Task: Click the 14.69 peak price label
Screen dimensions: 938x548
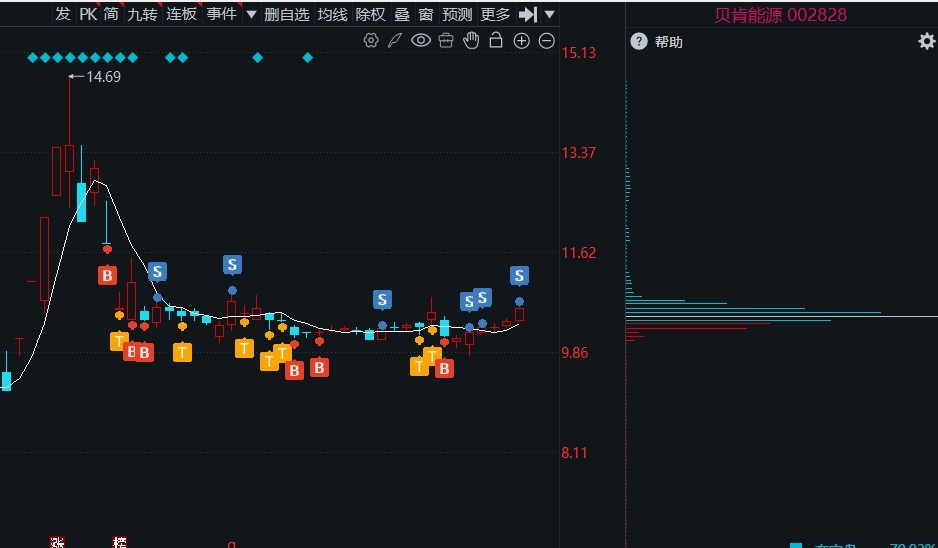Action: 103,77
